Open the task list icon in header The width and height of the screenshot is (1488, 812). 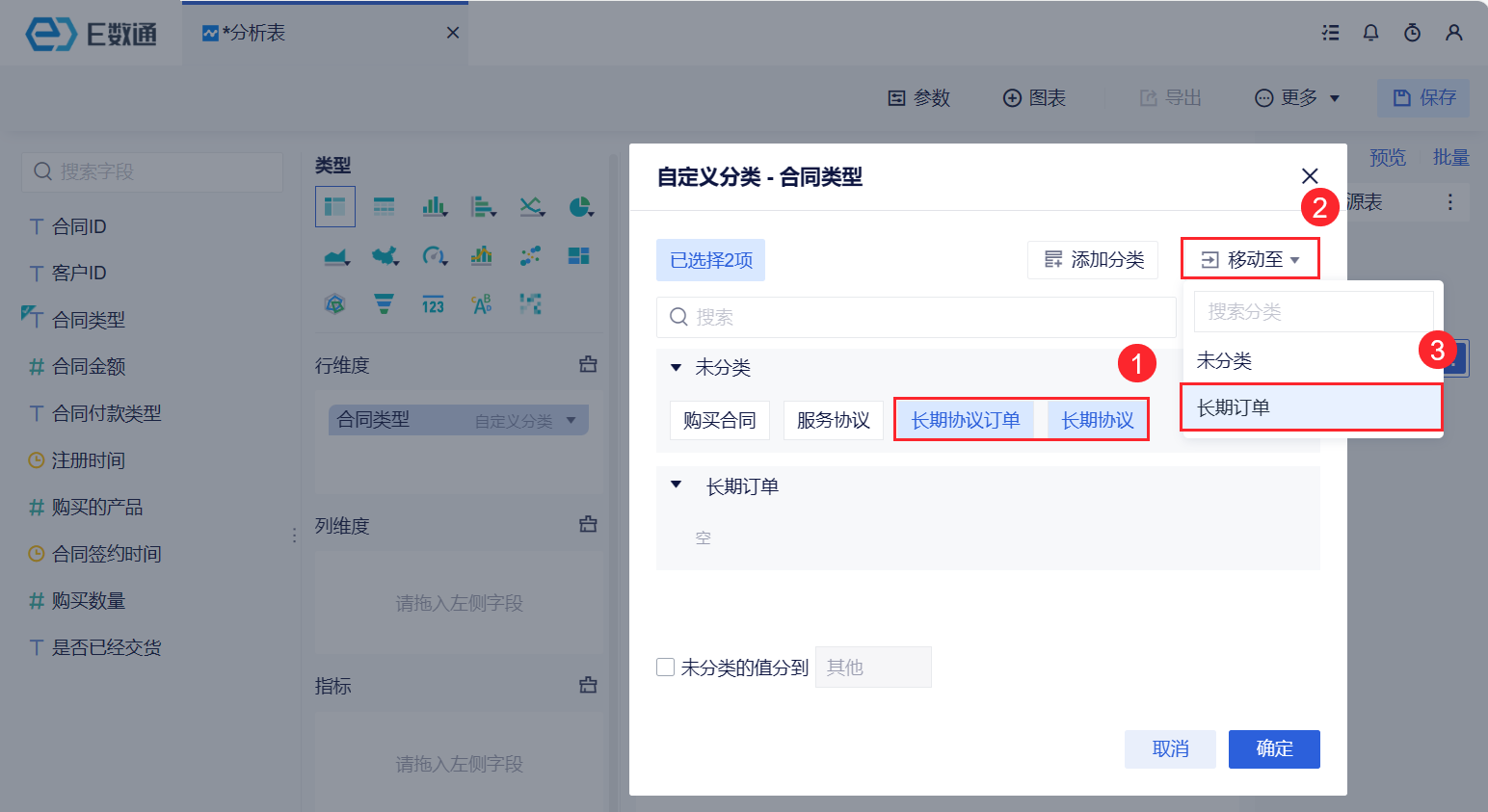pos(1330,33)
